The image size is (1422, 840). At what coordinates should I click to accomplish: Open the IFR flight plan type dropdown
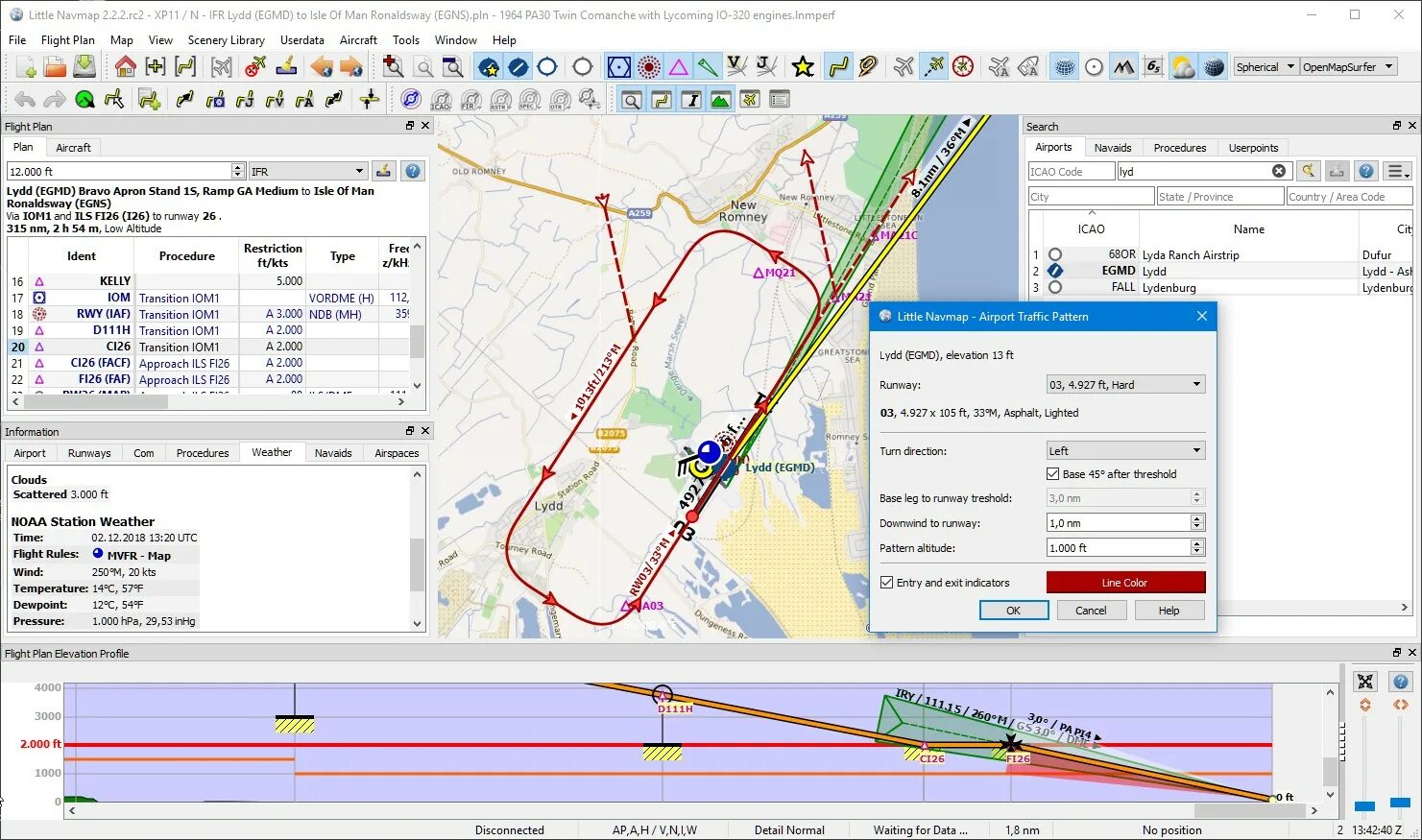coord(307,171)
